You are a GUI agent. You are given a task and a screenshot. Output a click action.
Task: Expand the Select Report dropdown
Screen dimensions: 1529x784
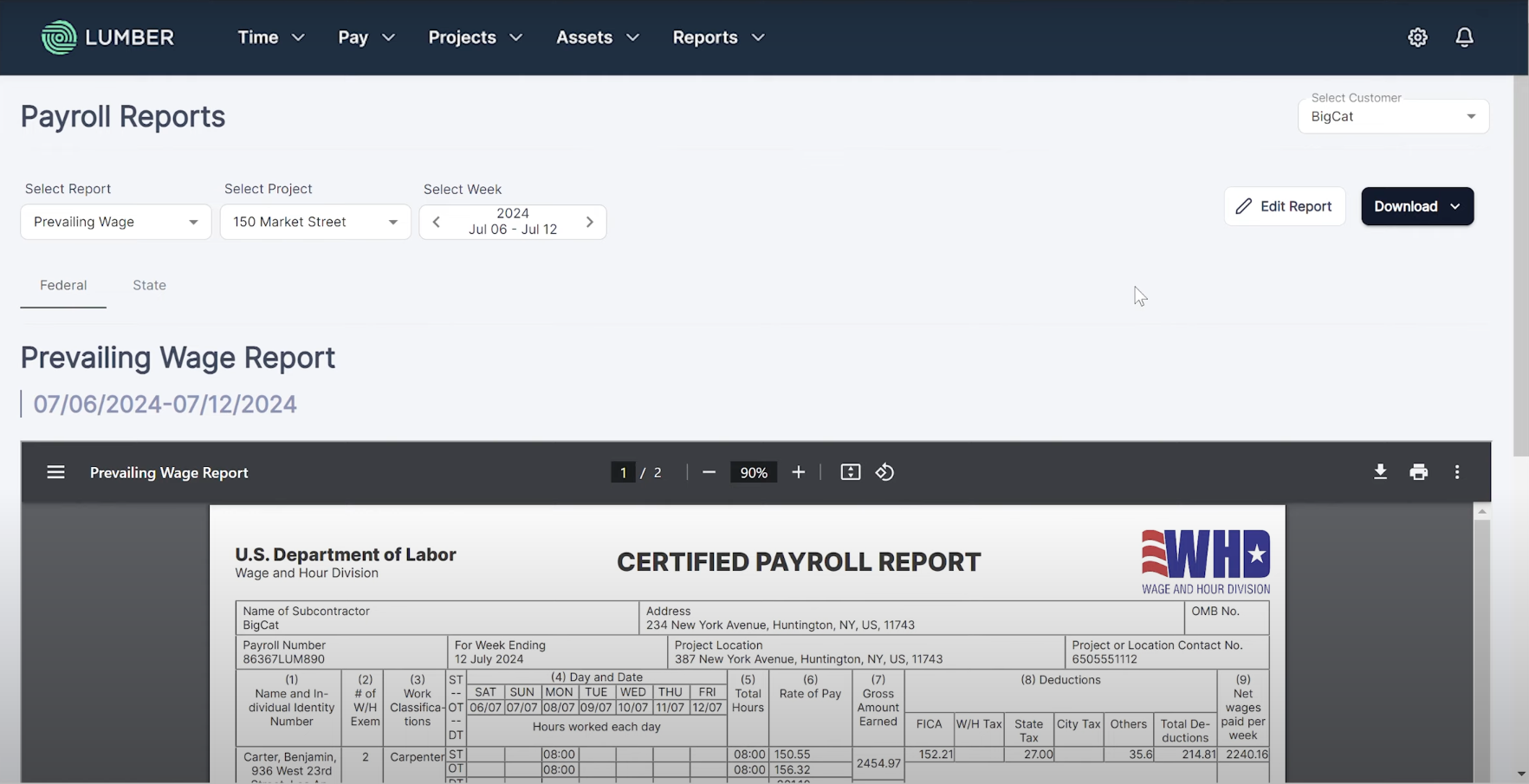(115, 222)
